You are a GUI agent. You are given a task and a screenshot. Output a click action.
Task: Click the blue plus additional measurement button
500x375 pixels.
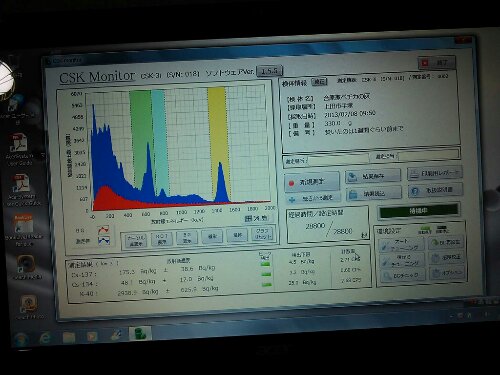point(313,198)
